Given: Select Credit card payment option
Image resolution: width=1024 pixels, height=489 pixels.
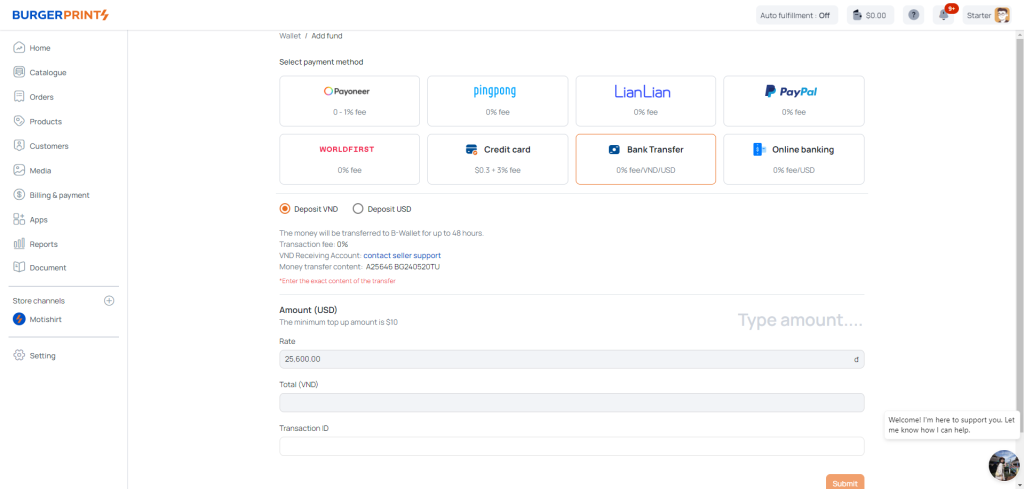Looking at the screenshot, I should [497, 159].
